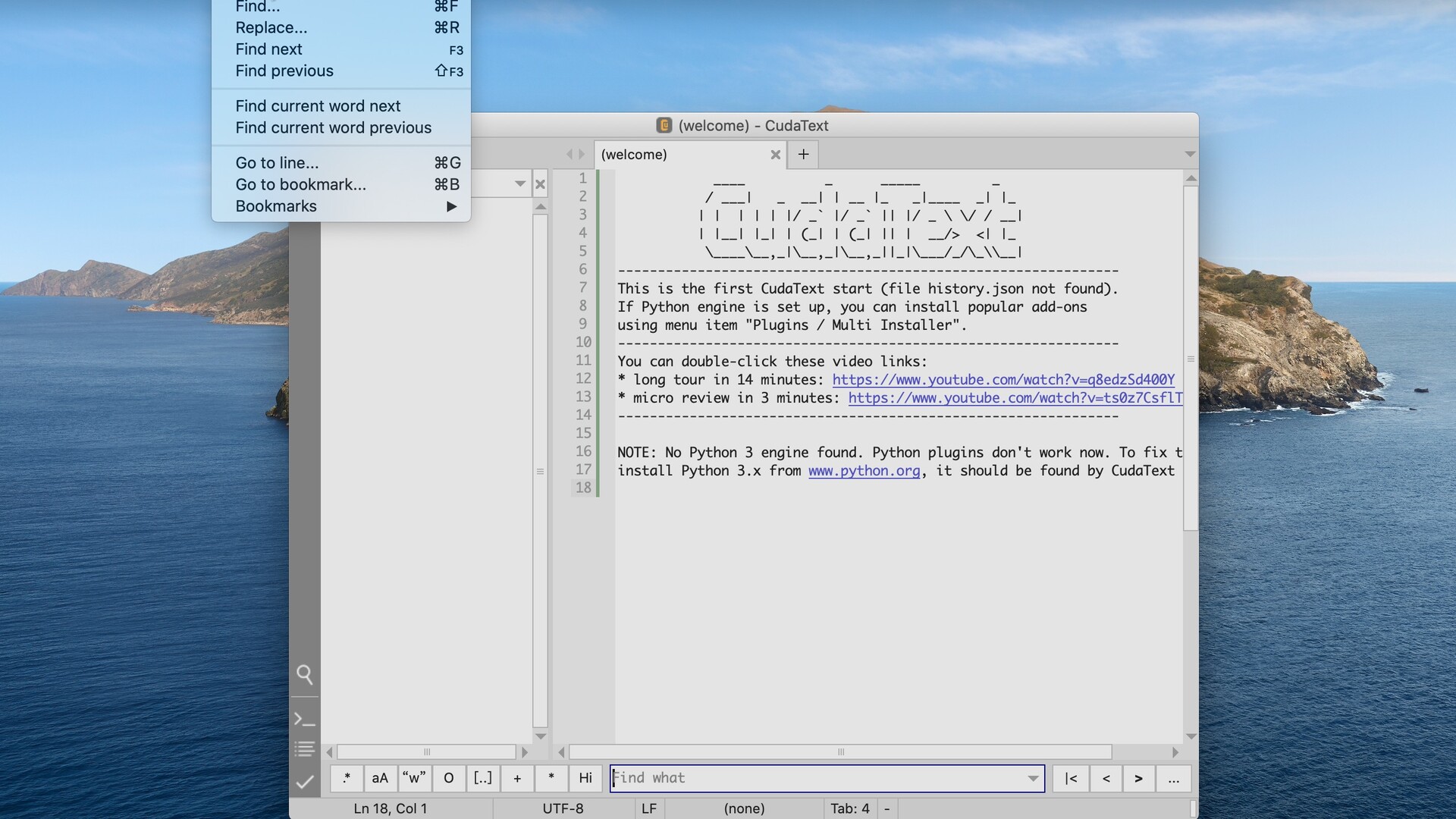Toggle search in selection option
Image resolution: width=1456 pixels, height=819 pixels.
483,778
